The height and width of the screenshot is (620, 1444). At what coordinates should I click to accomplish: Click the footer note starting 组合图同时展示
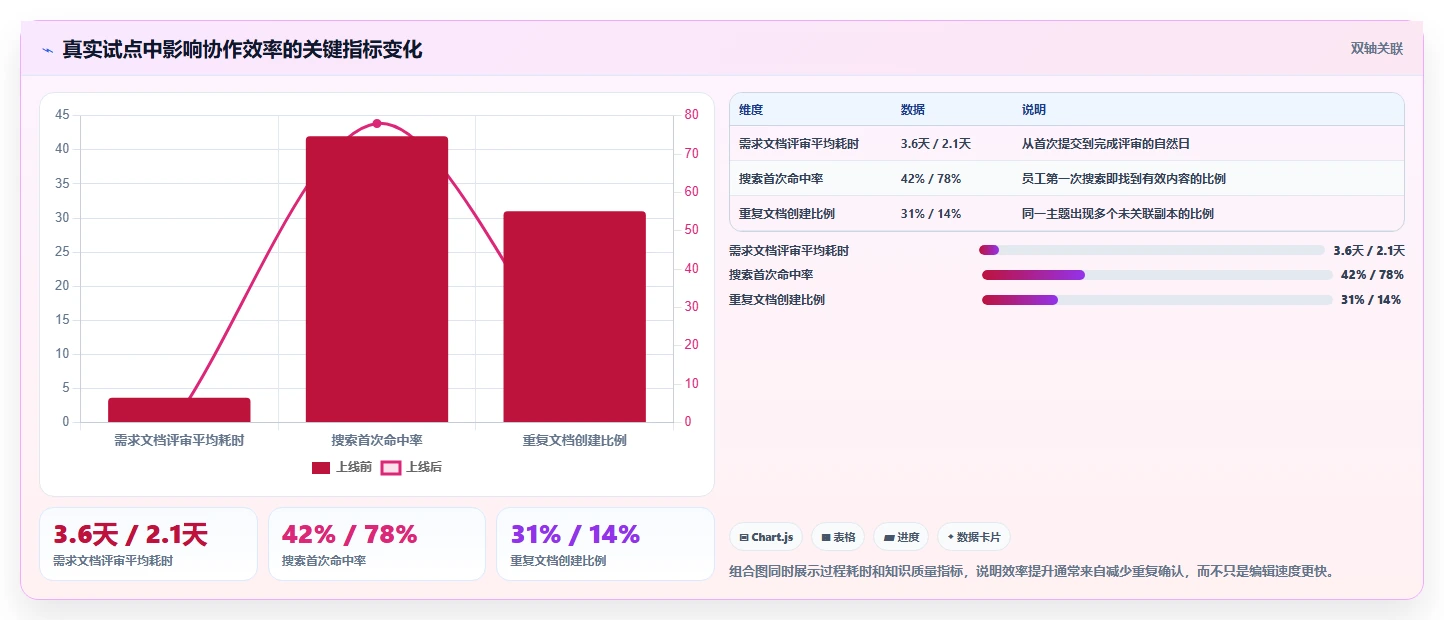pyautogui.click(x=1032, y=572)
